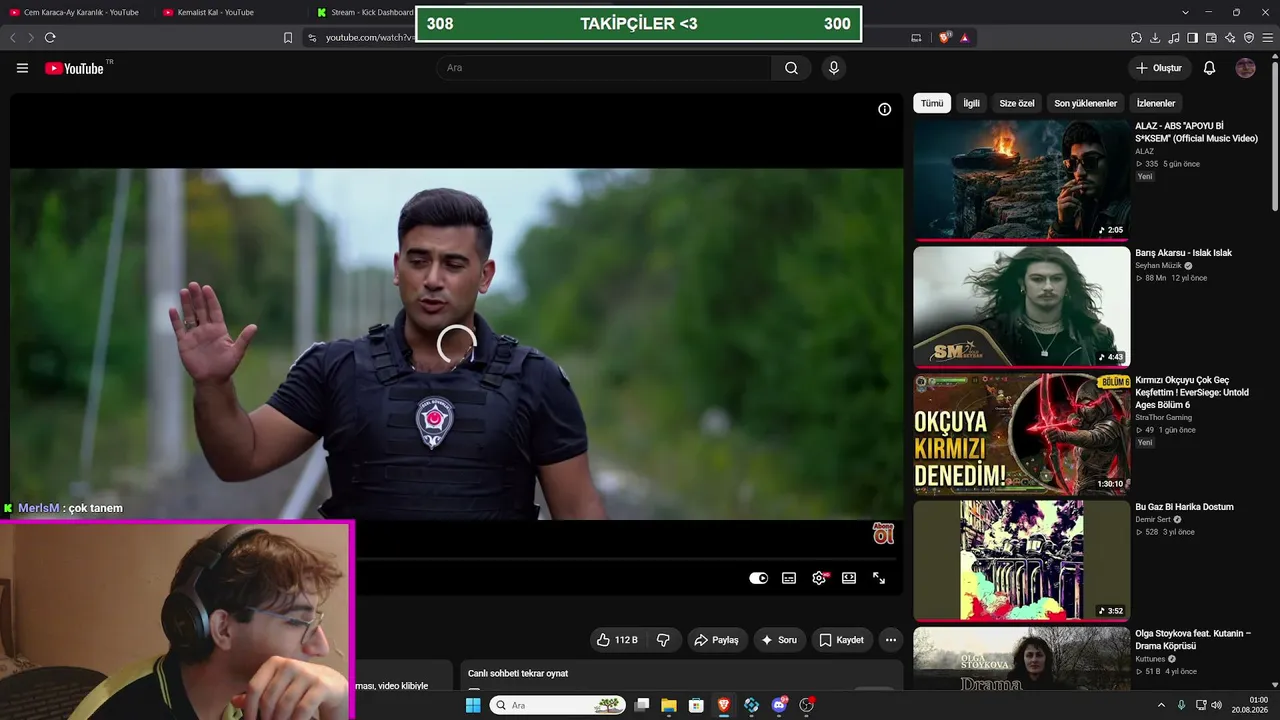Open the Brave Shields lion icon

pos(944,38)
